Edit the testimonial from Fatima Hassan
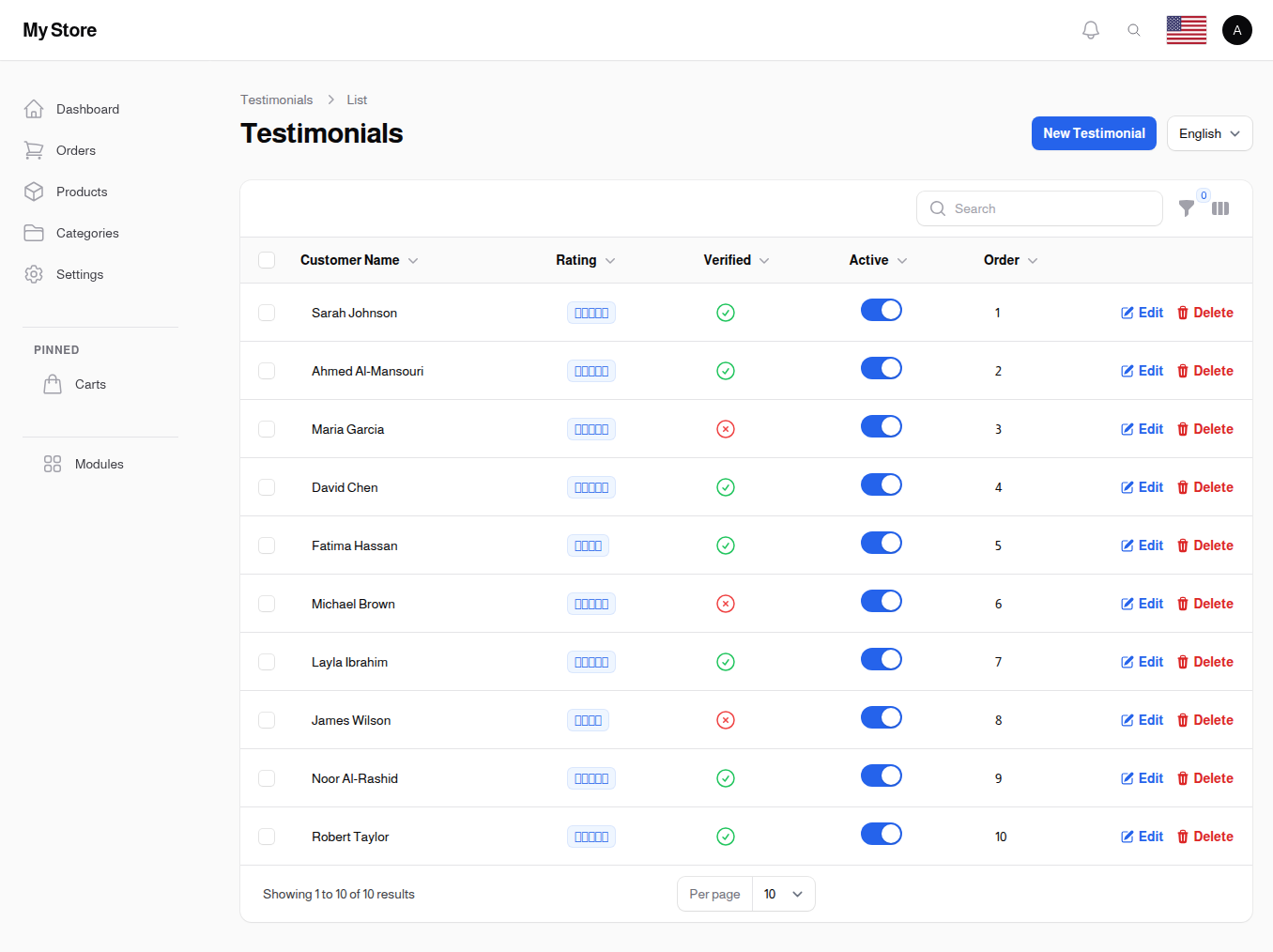The height and width of the screenshot is (952, 1273). coord(1142,545)
